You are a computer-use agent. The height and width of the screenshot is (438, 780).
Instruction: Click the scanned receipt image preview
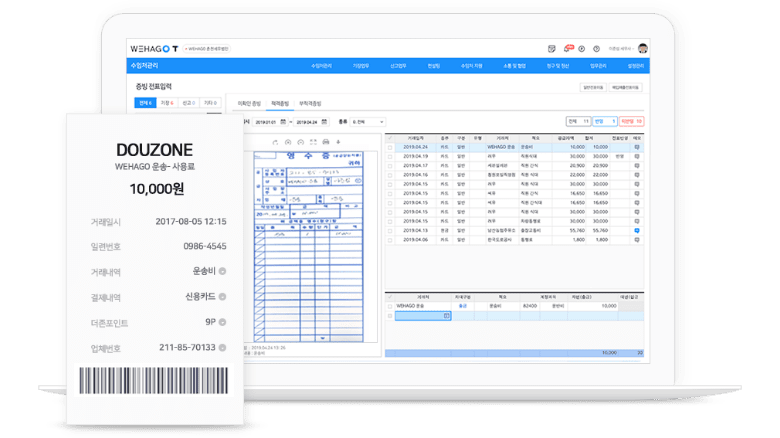pyautogui.click(x=308, y=246)
